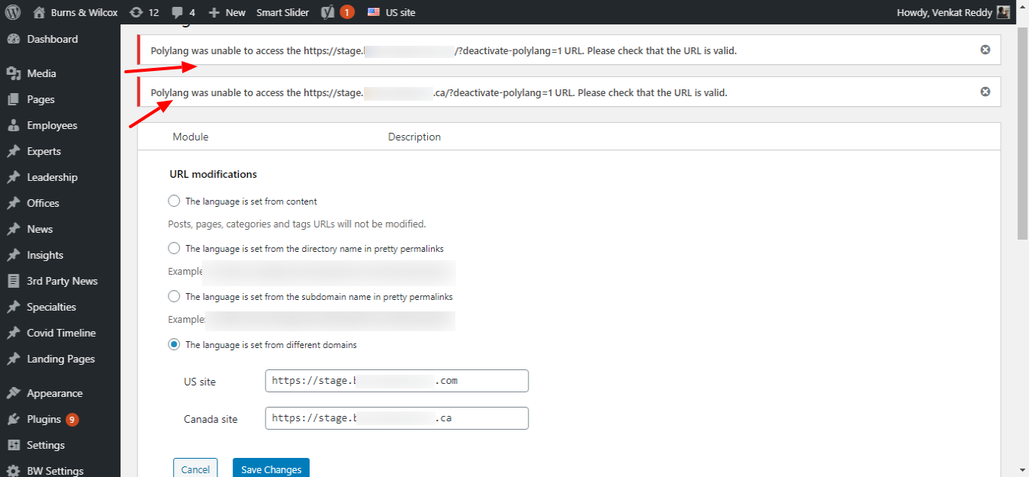The height and width of the screenshot is (477, 1029).
Task: Click the Save Changes button
Action: 271,468
